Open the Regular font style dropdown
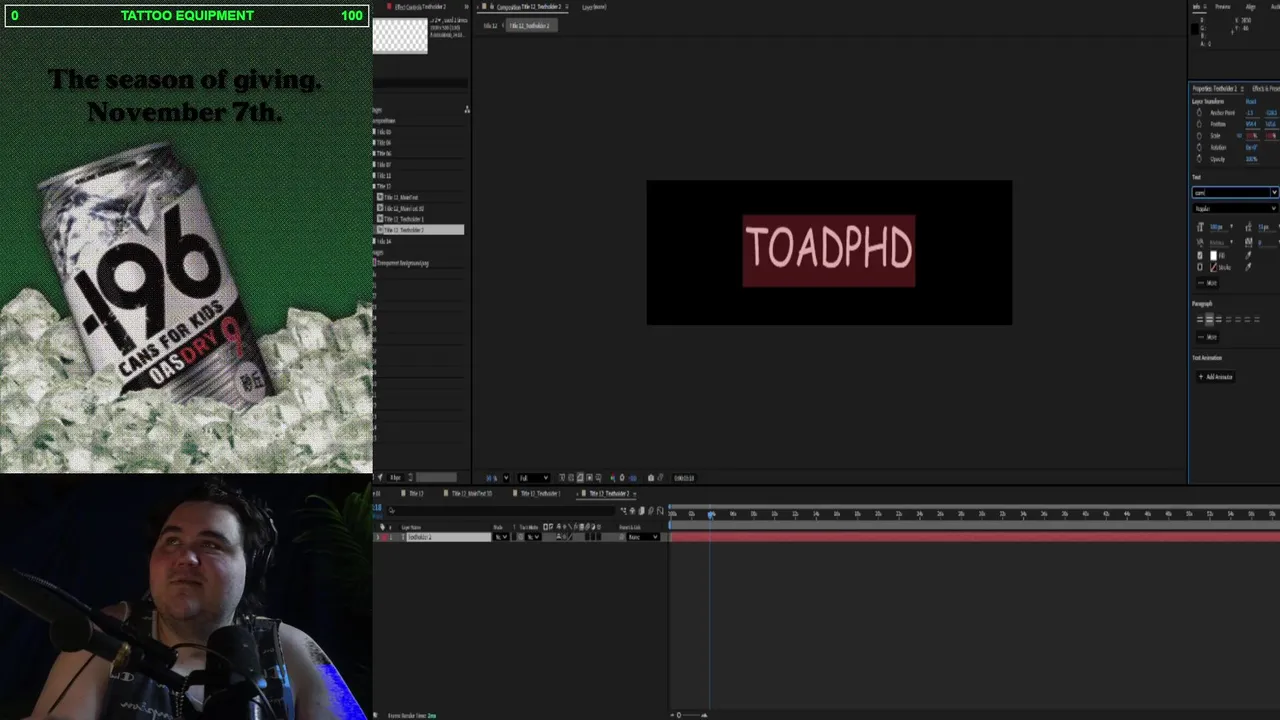This screenshot has height=720, width=1280. pos(1235,208)
